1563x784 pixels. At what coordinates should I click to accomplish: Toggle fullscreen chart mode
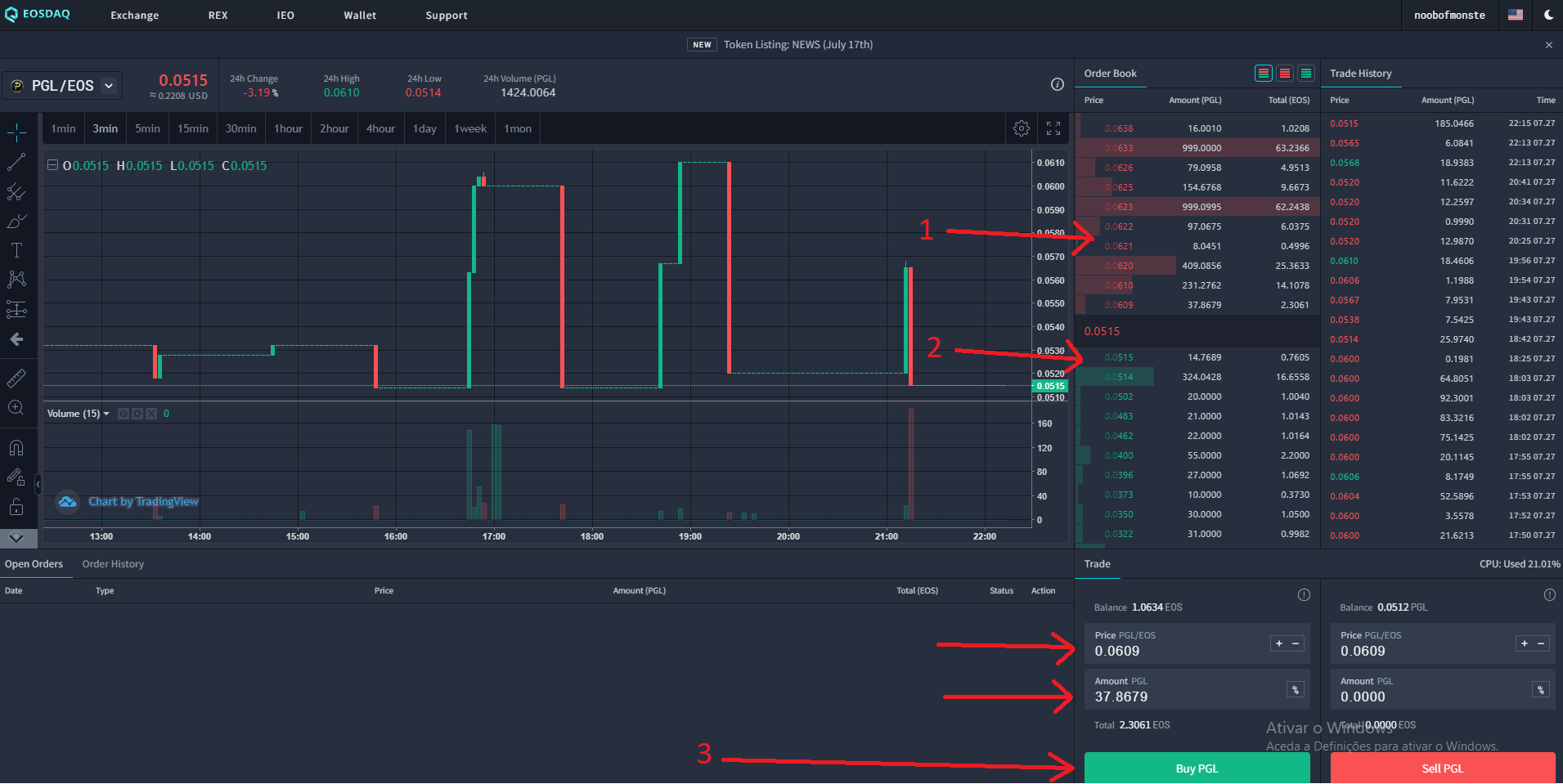[x=1053, y=128]
